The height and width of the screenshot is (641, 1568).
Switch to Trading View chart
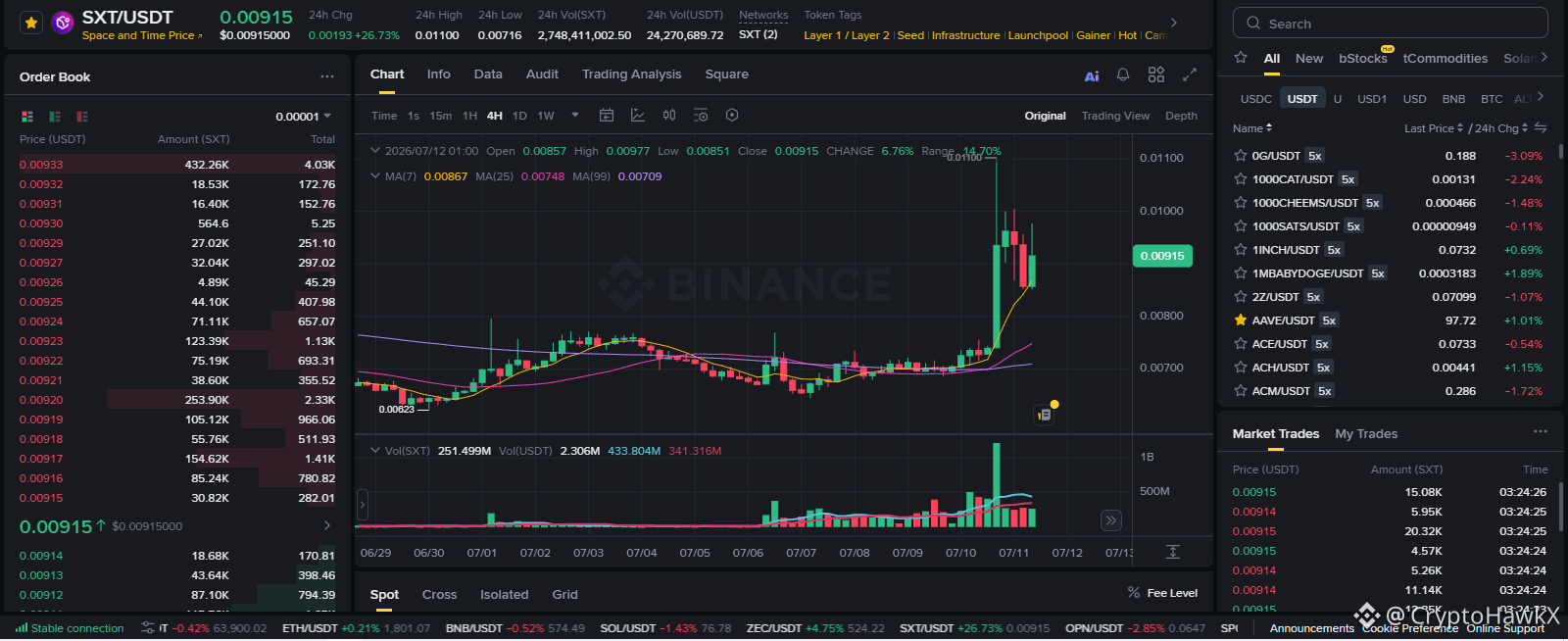(x=1115, y=116)
